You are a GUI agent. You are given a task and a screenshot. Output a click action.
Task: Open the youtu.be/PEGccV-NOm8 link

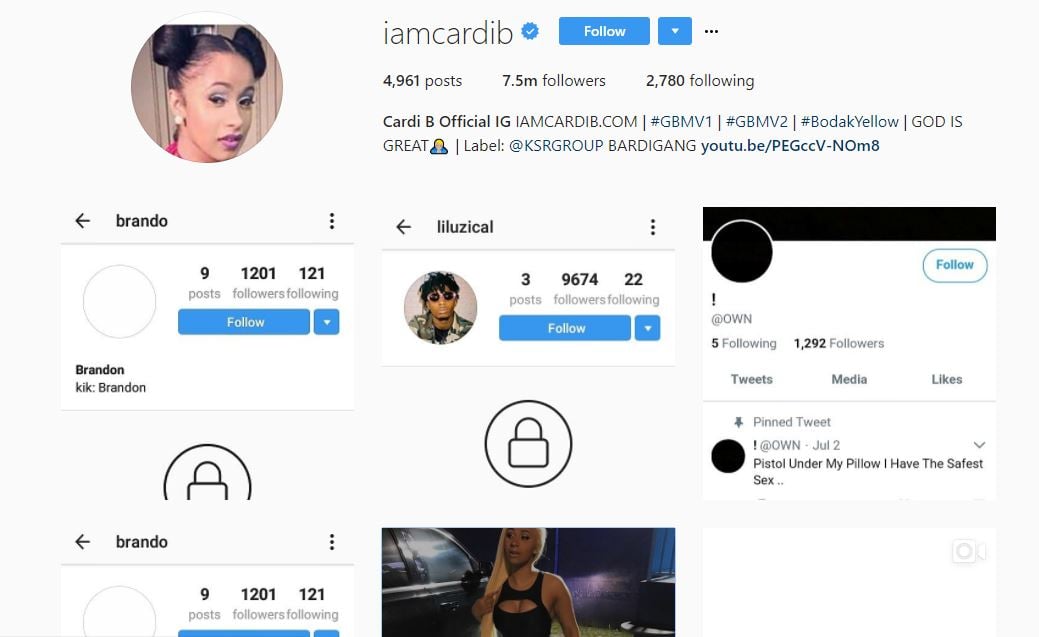coord(790,145)
